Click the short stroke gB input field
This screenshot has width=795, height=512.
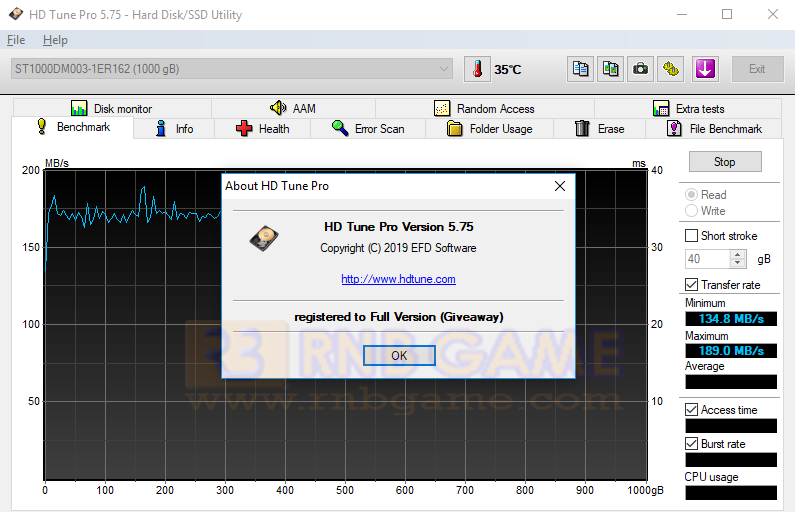click(x=707, y=259)
